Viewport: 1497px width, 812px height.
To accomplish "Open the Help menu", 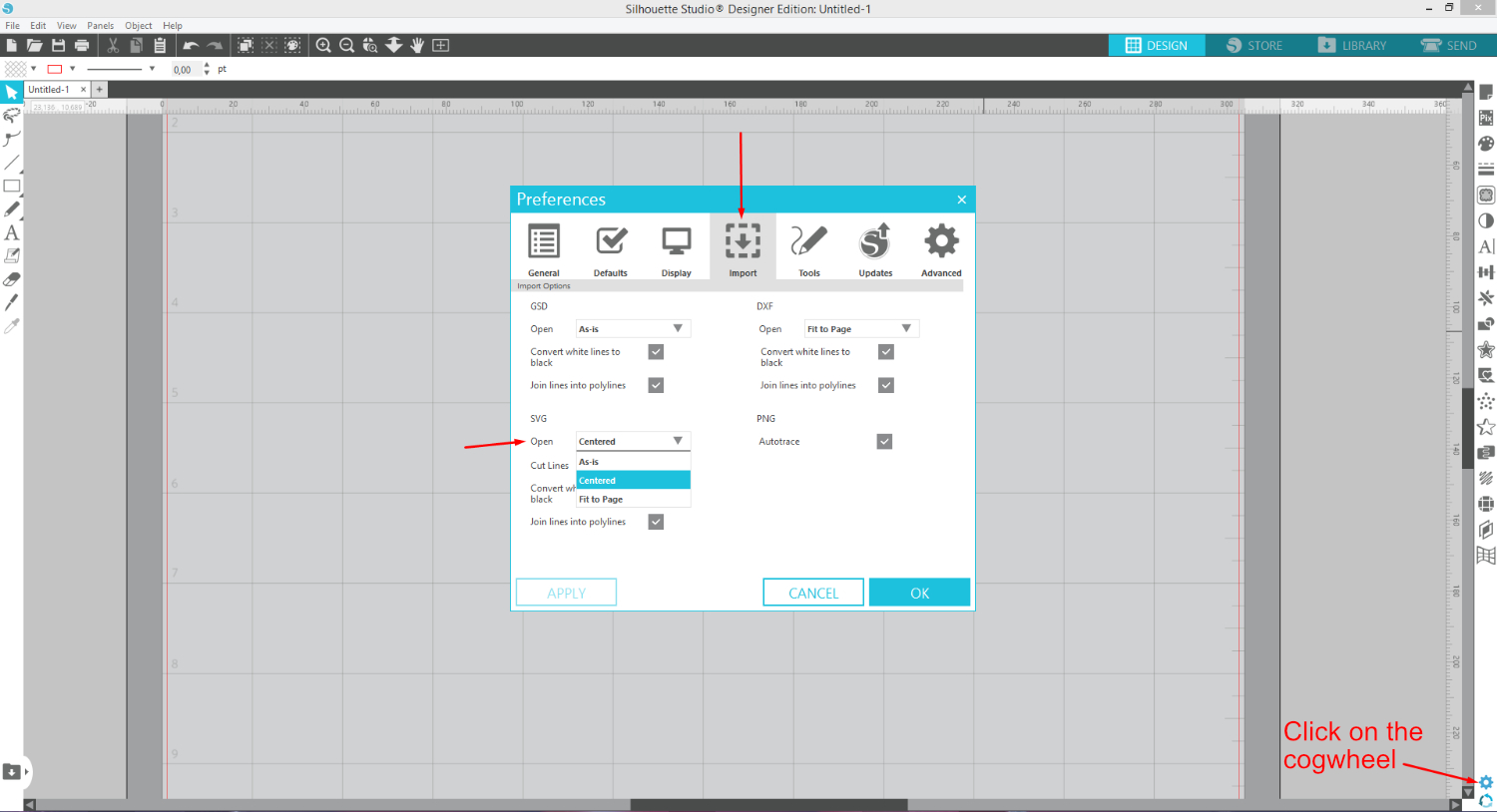I will click(173, 26).
